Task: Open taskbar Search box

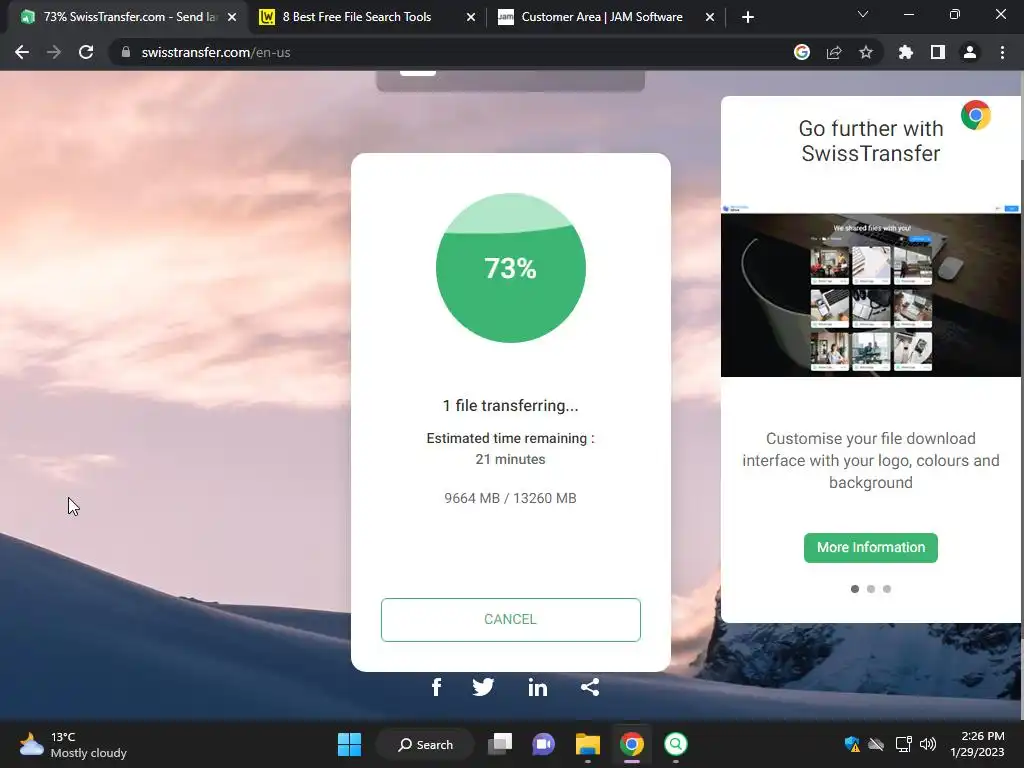Action: [425, 744]
